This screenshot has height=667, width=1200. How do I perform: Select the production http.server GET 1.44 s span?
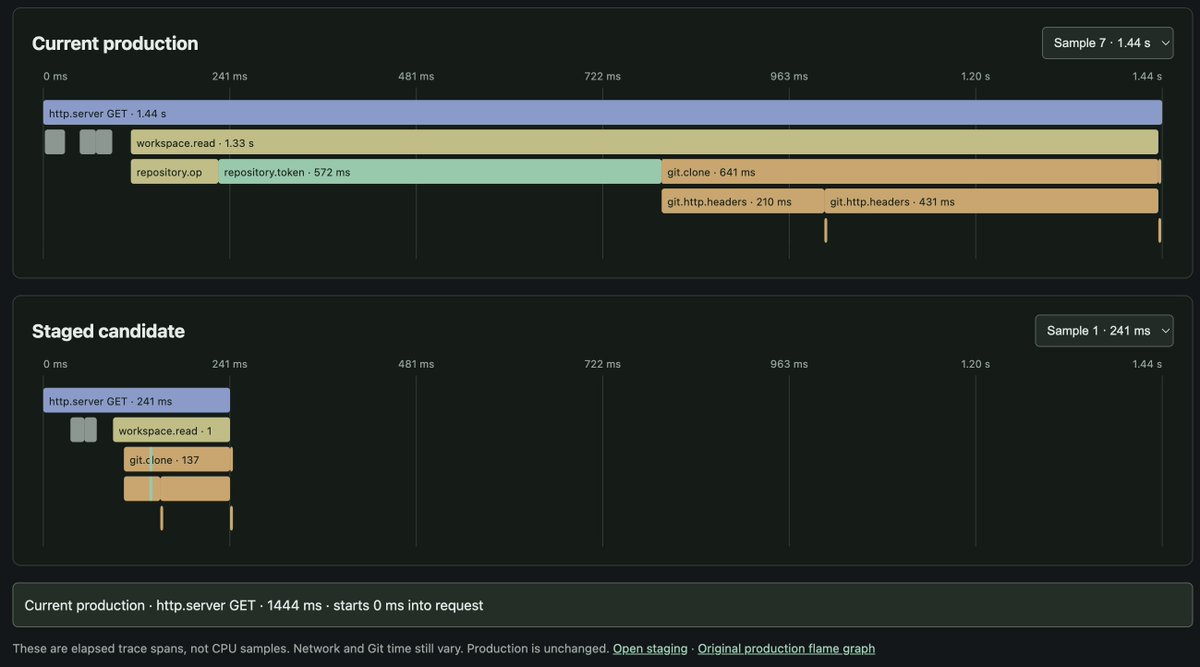click(x=602, y=113)
